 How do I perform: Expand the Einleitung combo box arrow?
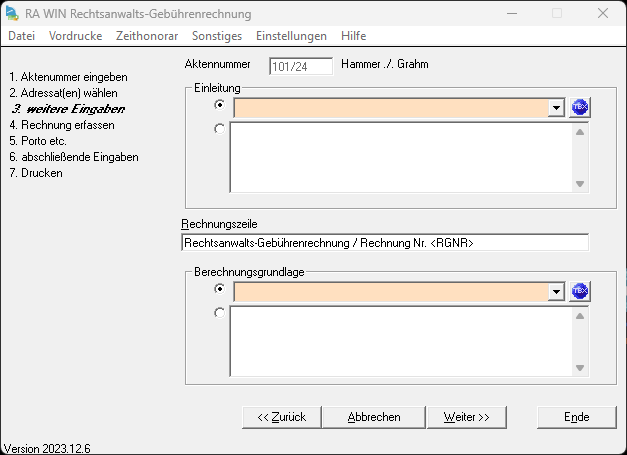[x=556, y=108]
